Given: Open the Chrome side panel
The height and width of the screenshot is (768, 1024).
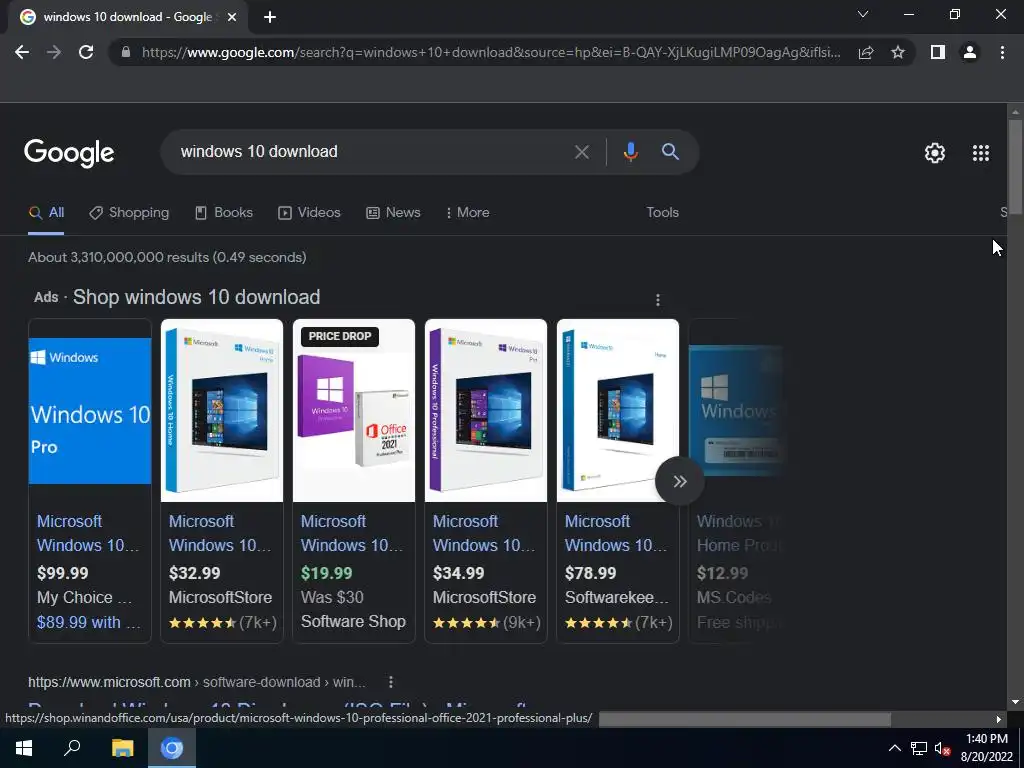Looking at the screenshot, I should (938, 52).
